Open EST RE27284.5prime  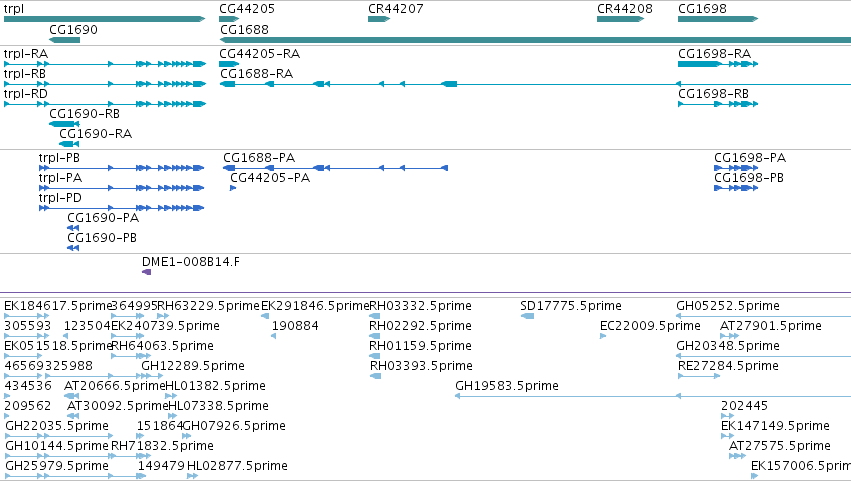(699, 376)
